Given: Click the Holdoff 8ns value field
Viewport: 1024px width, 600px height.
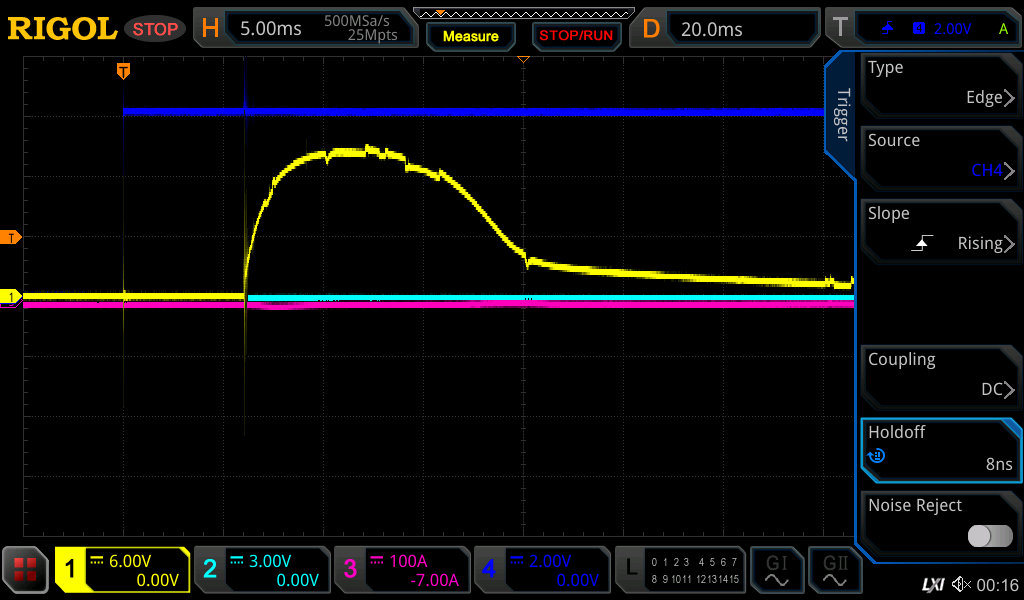Looking at the screenshot, I should tap(940, 448).
